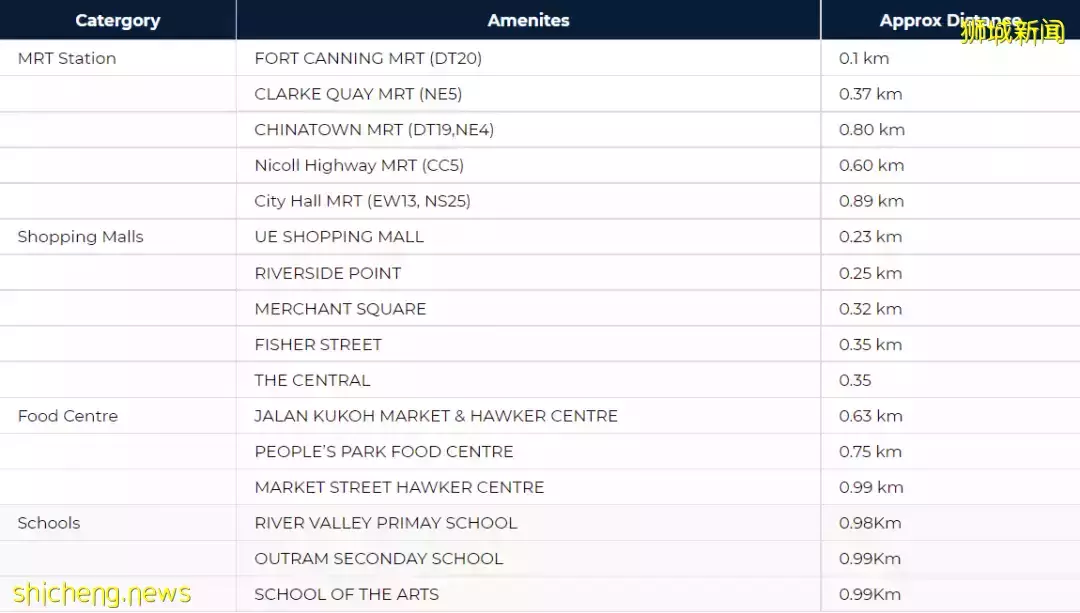Select the FORT CANNING MRT (DT20) cell
Viewport: 1080px width, 613px height.
pyautogui.click(x=368, y=58)
